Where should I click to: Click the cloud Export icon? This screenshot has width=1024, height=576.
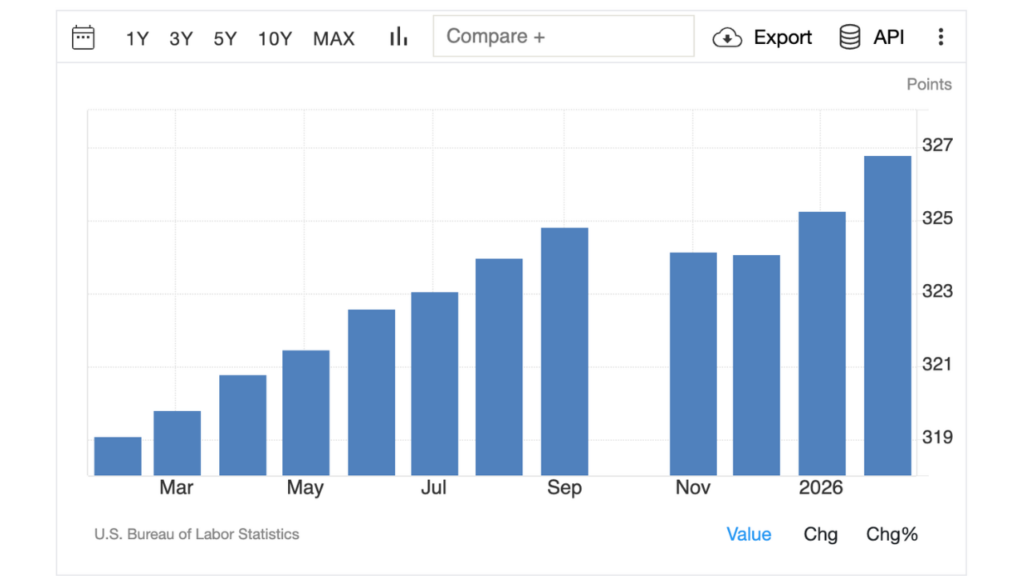[727, 37]
